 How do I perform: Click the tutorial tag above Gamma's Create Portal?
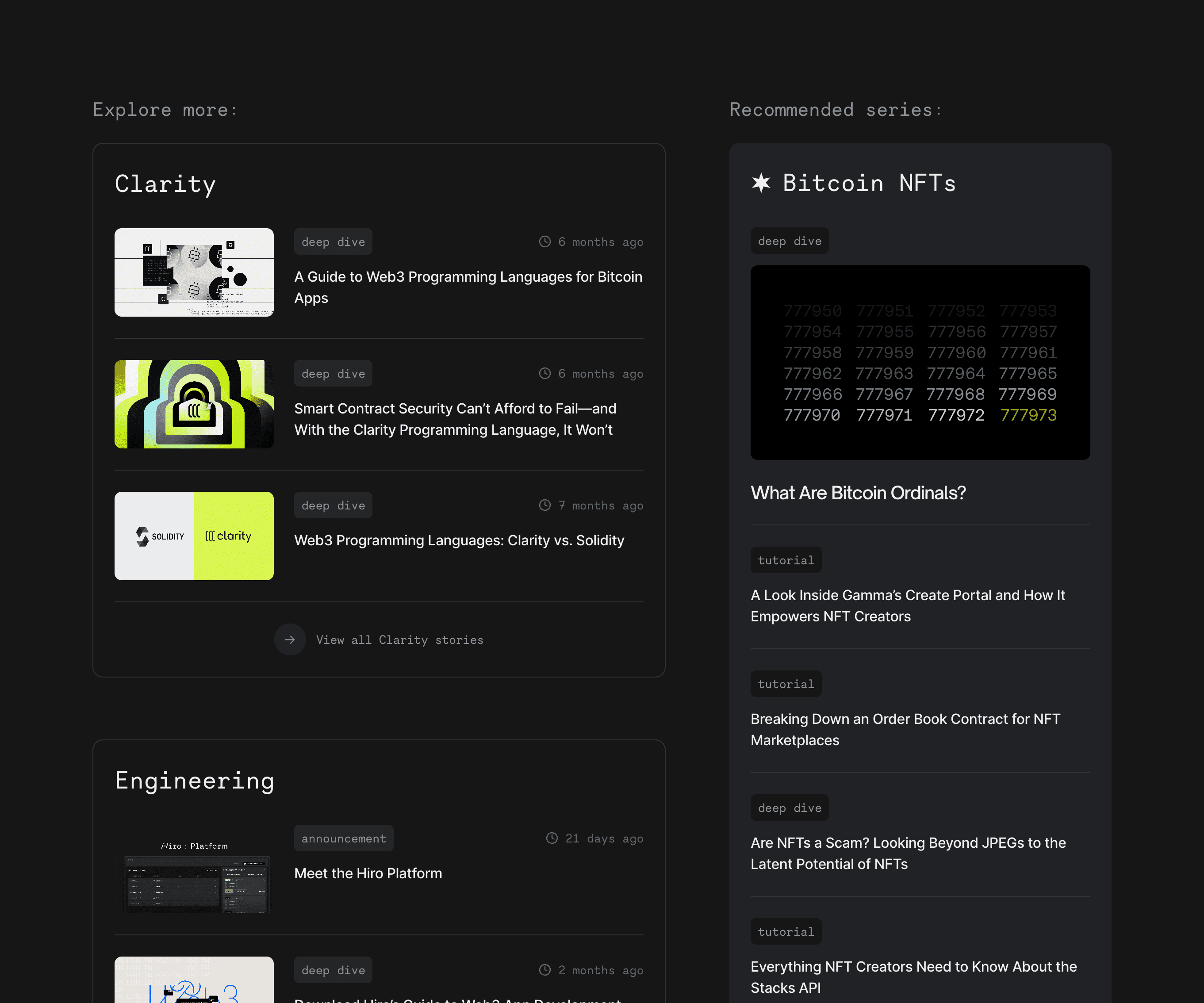tap(786, 560)
